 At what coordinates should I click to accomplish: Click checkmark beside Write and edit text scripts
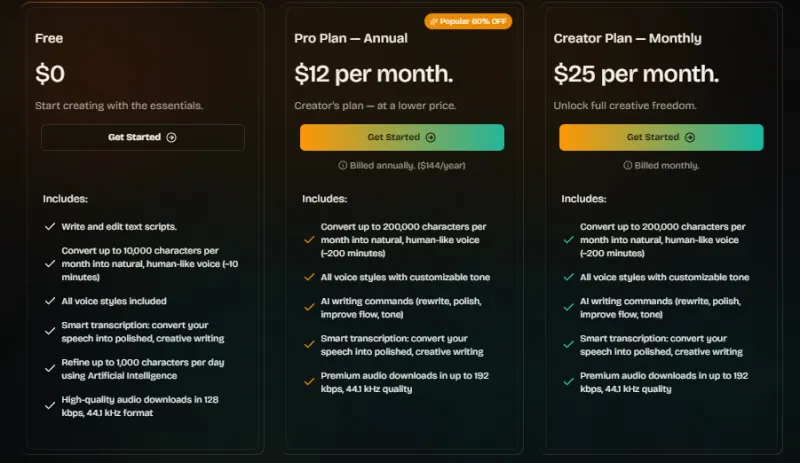point(50,227)
